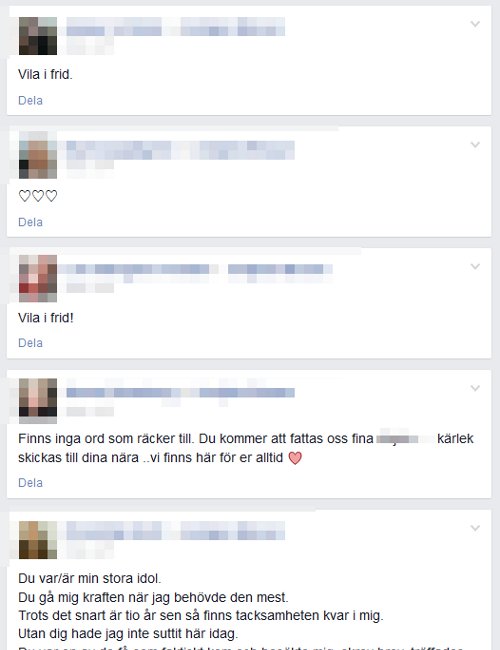The width and height of the screenshot is (500, 650).
Task: Open the avatar on the 'Vila i frid!' post
Action: click(x=38, y=278)
